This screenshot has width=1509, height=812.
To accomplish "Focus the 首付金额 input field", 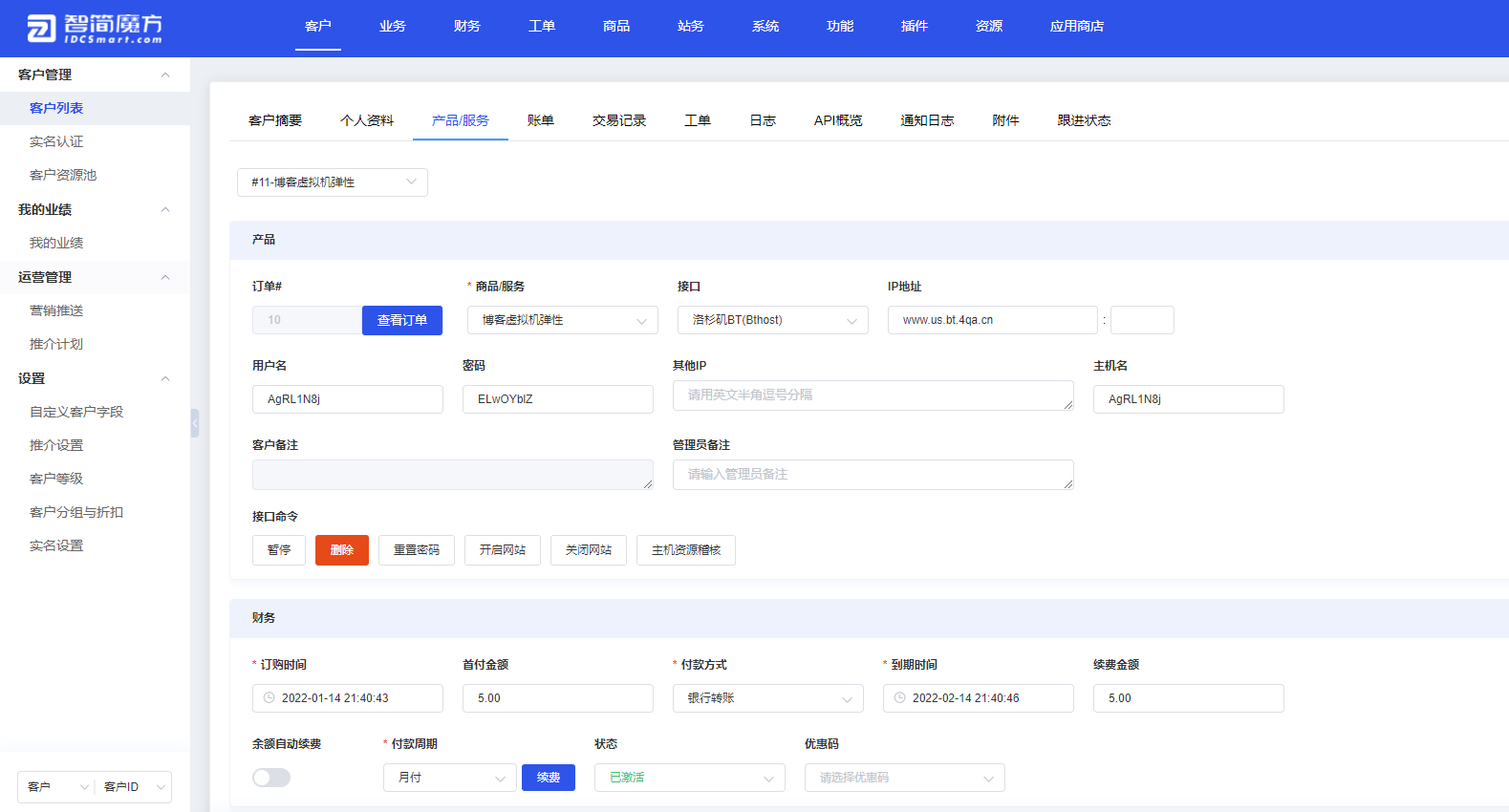I will [558, 698].
